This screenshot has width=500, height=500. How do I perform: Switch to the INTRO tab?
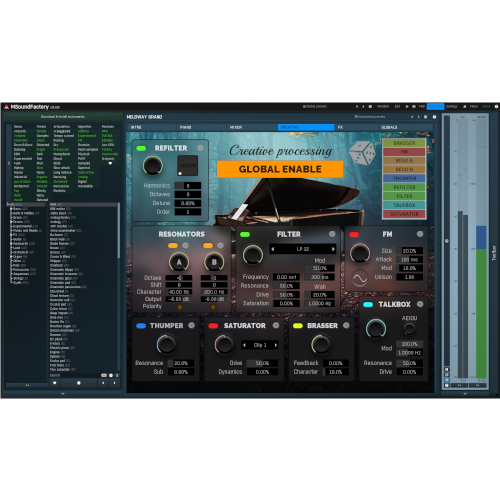152,127
